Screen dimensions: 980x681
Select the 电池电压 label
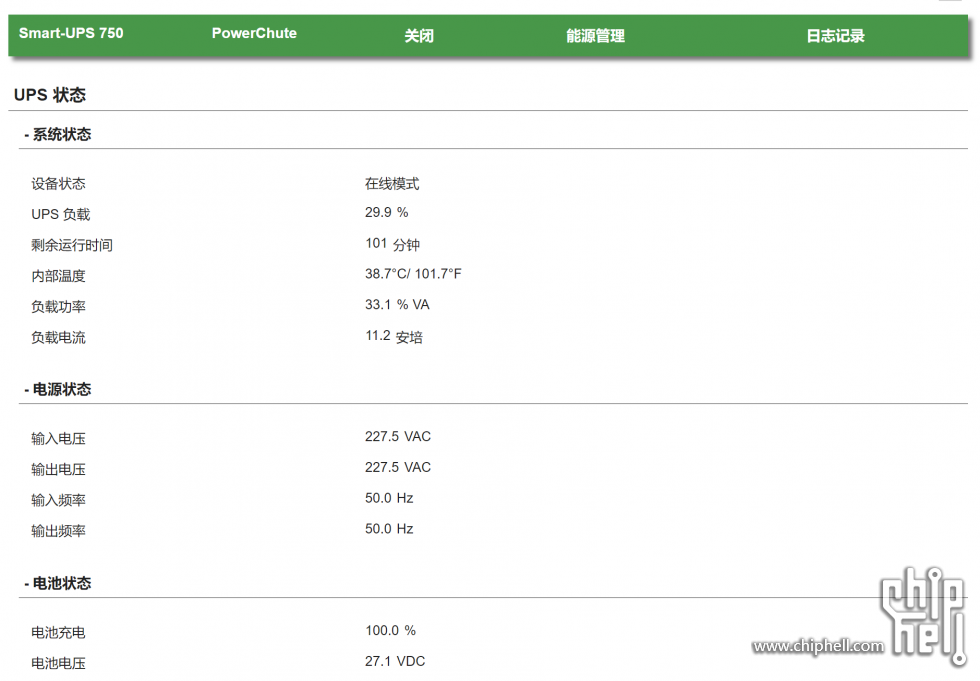click(x=58, y=663)
